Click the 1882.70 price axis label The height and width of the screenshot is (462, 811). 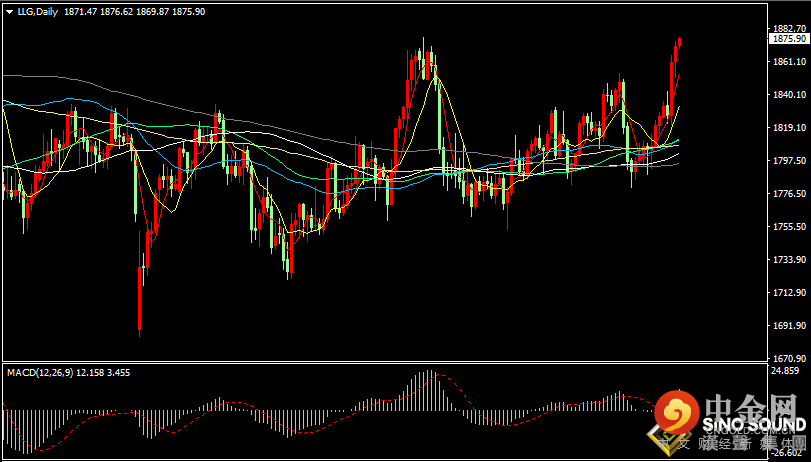click(788, 29)
